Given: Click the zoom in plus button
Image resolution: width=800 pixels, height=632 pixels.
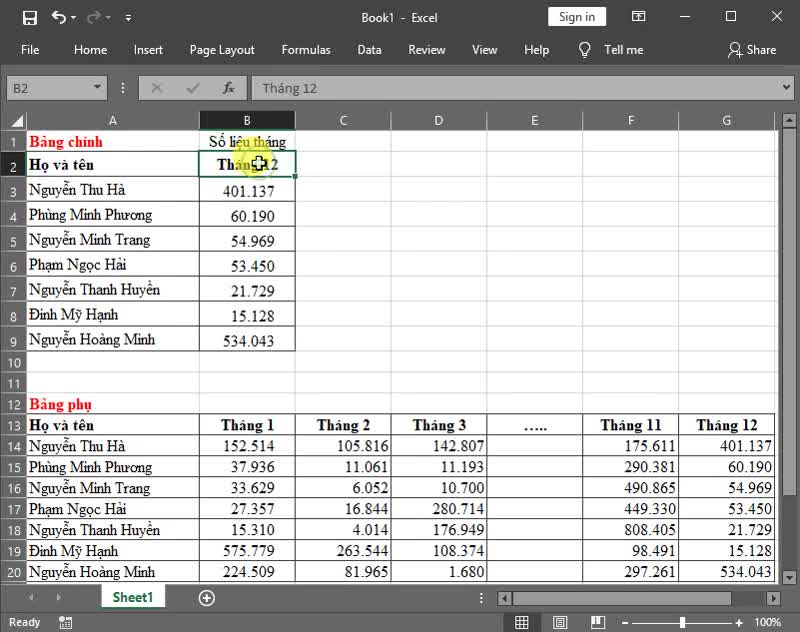Looking at the screenshot, I should (739, 623).
